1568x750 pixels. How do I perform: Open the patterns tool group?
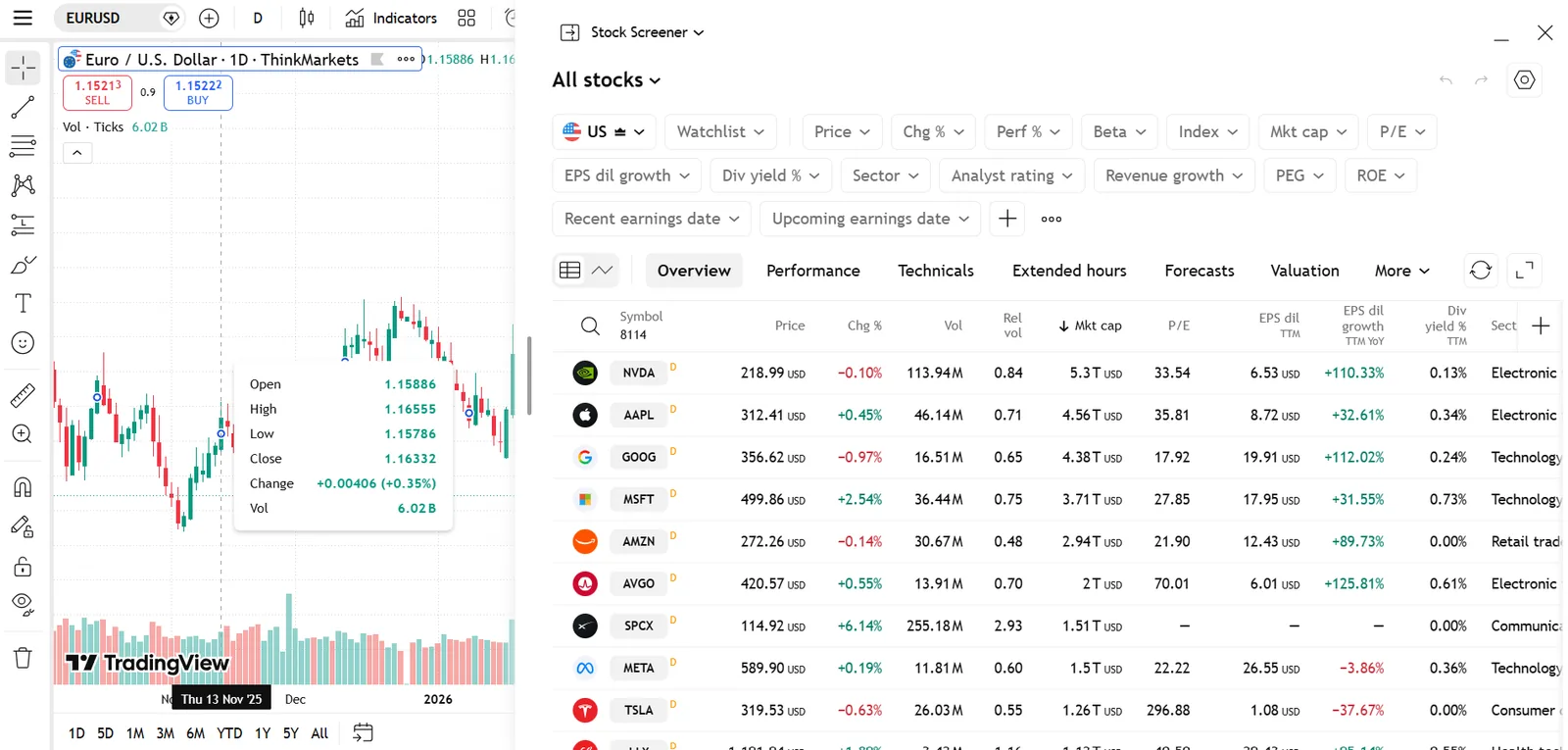23,185
